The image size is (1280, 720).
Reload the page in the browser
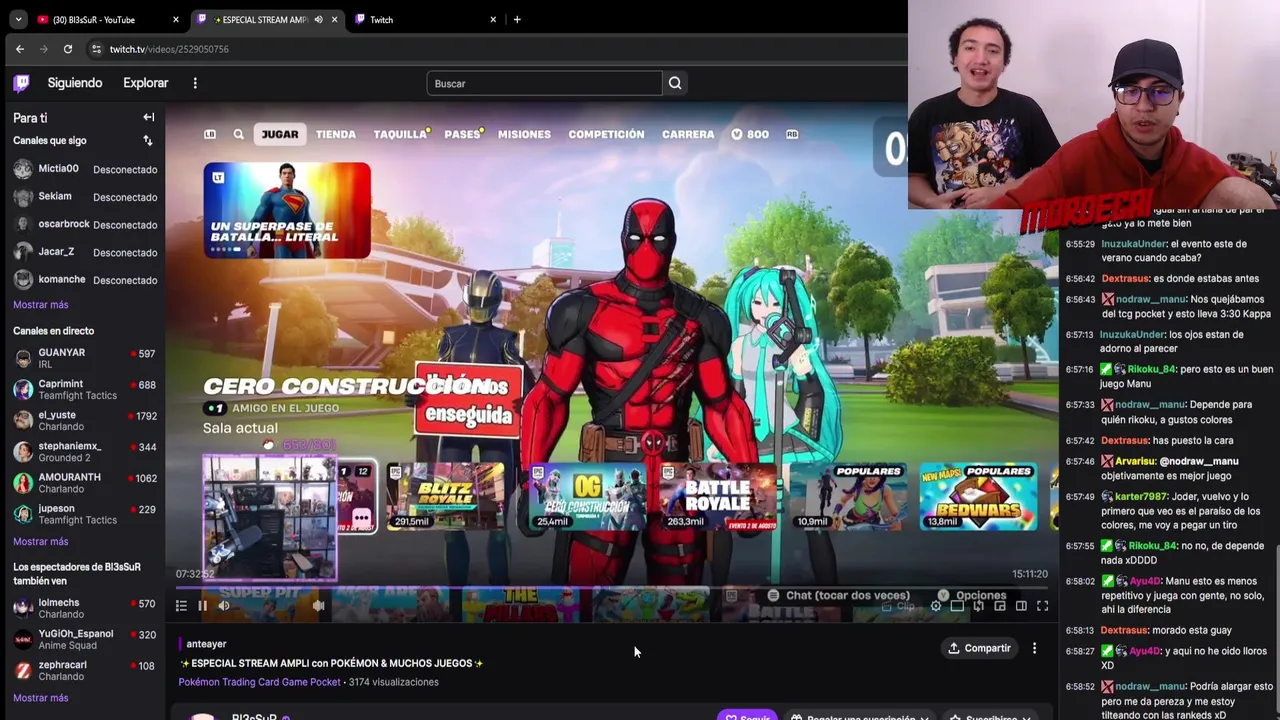coord(67,49)
